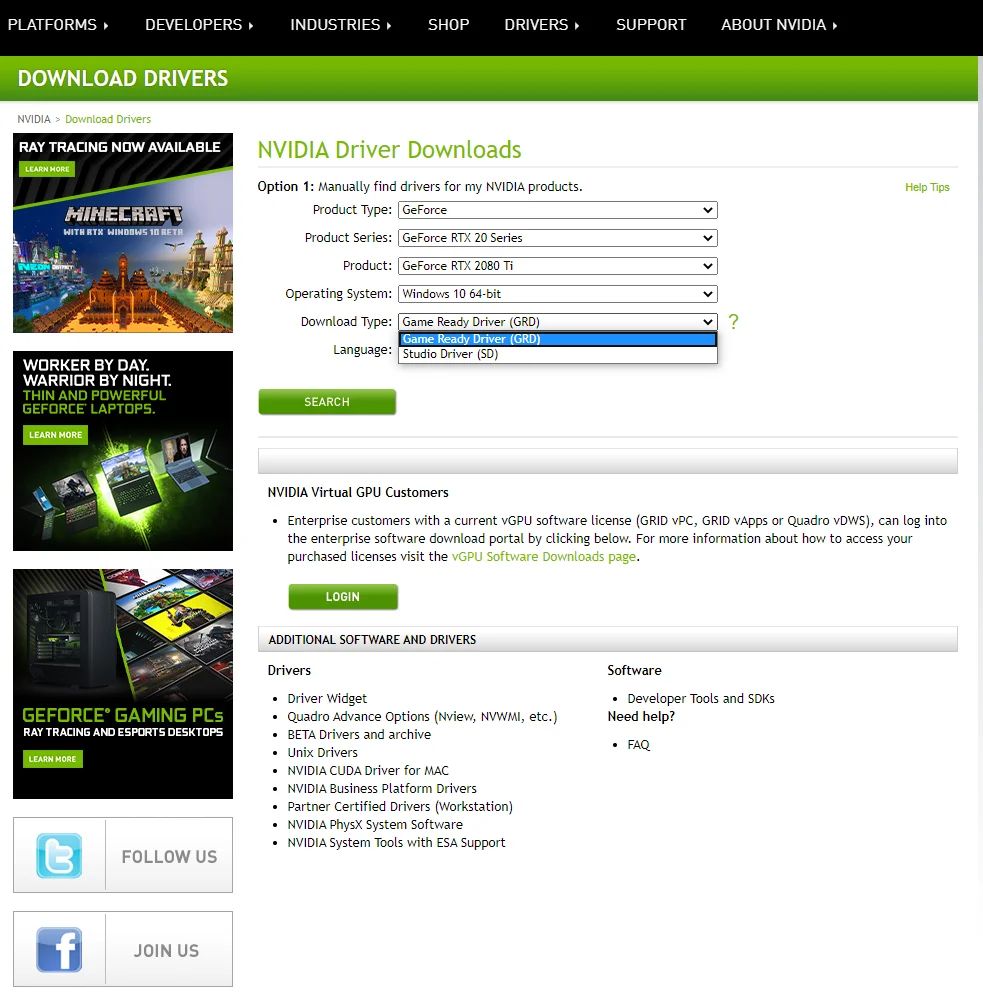The width and height of the screenshot is (983, 1001).
Task: Open BETA Drivers and archive link
Action: click(359, 735)
